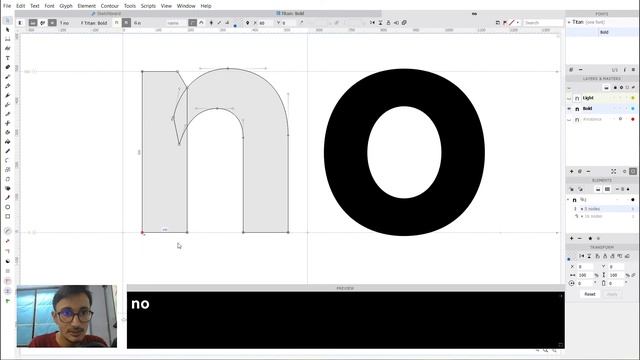Select the Kerning tool
Image resolution: width=640 pixels, height=360 pixels.
pos(7,48)
